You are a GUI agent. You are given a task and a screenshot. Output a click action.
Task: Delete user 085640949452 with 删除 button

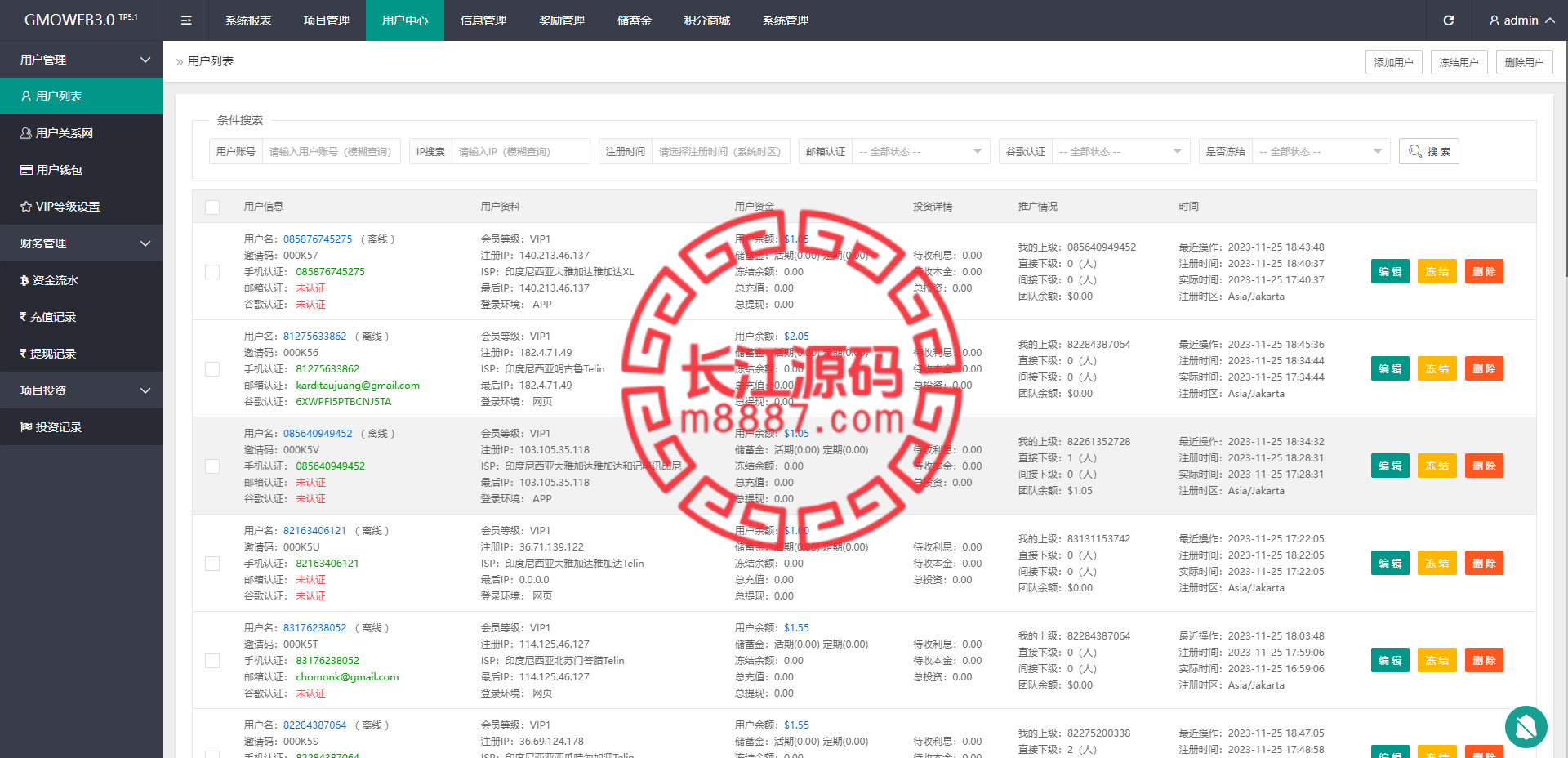[x=1484, y=466]
